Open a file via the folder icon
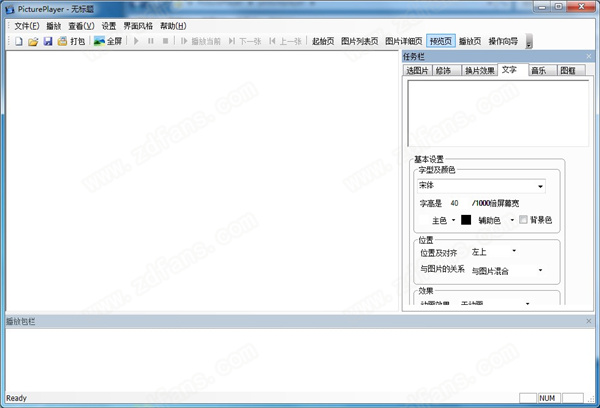This screenshot has height=408, width=600. click(x=33, y=41)
